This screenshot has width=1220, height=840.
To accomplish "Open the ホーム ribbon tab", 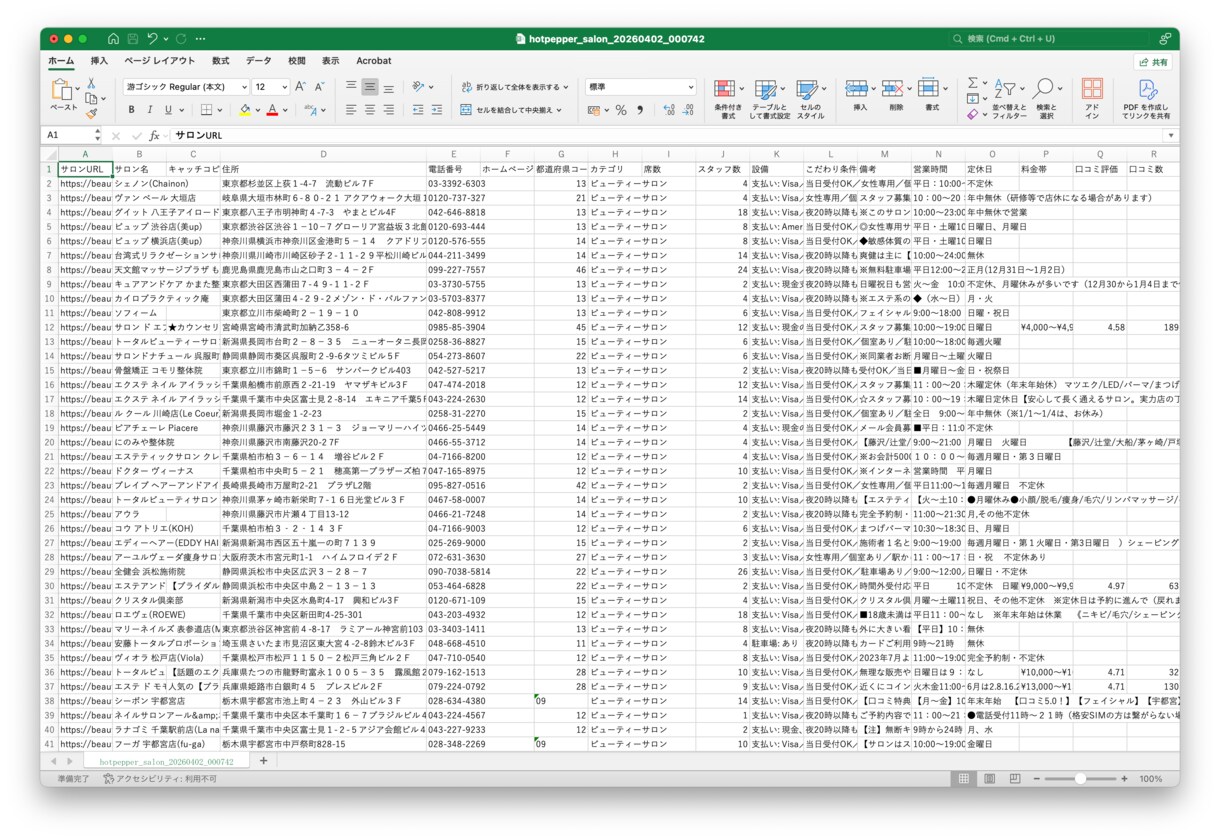I will (x=61, y=61).
